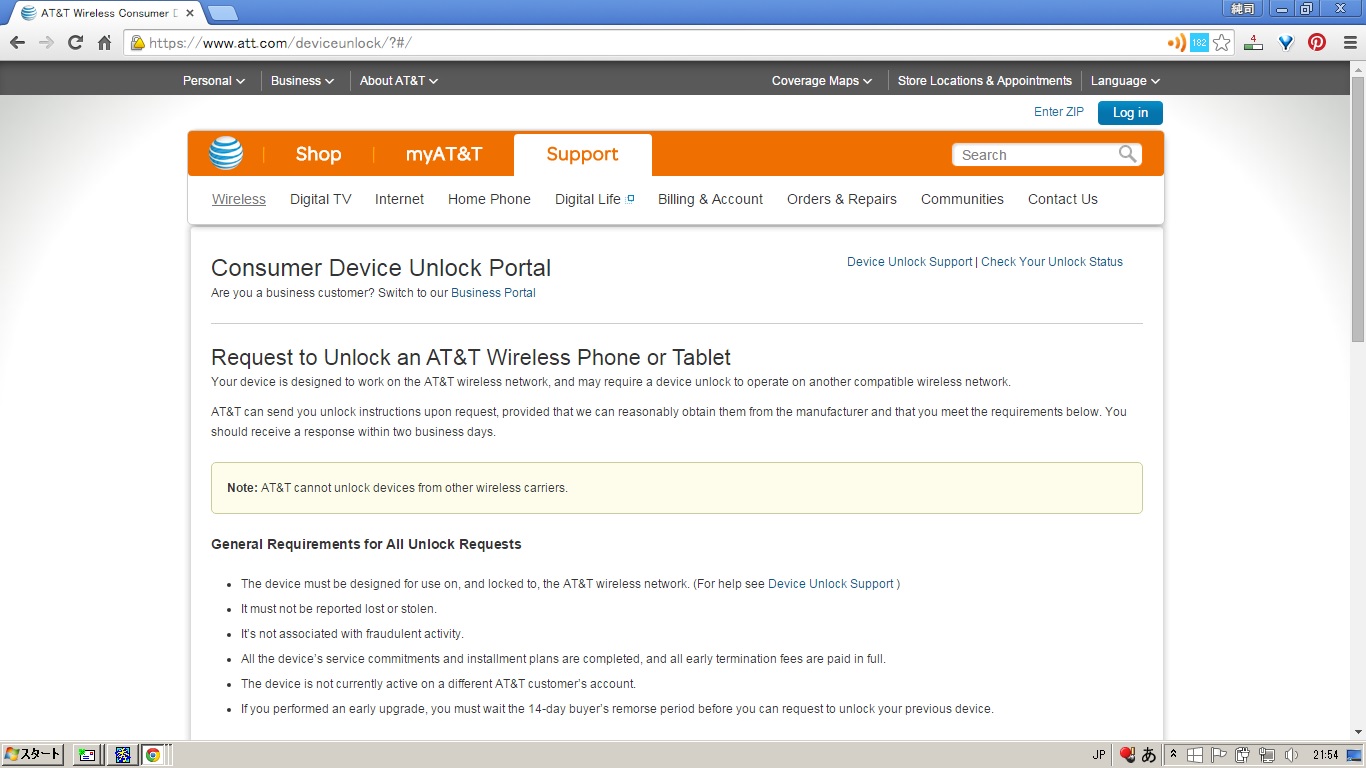Show hidden tray icons with the chevron
1366x768 pixels.
point(1174,755)
